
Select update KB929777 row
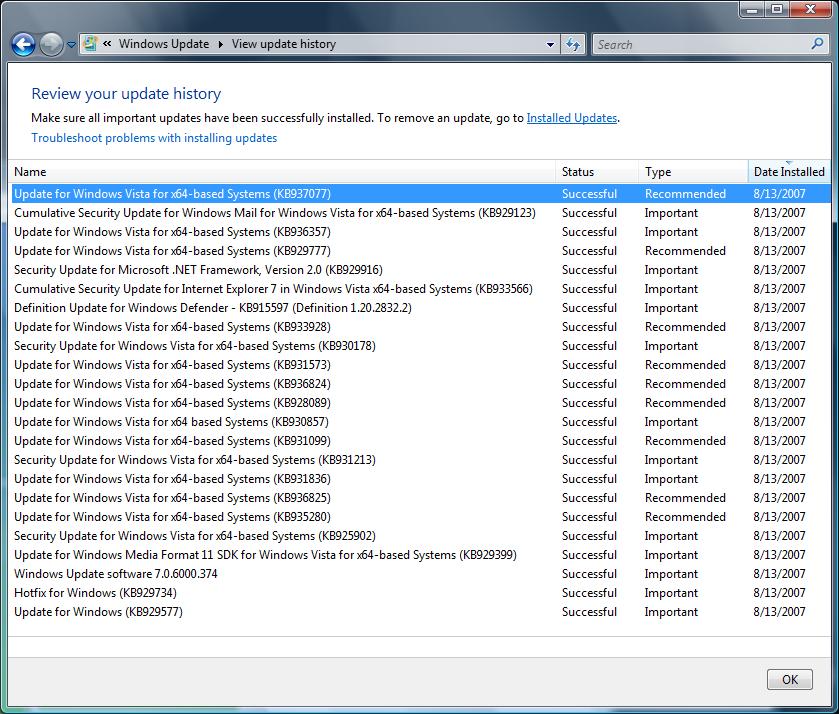[421, 251]
